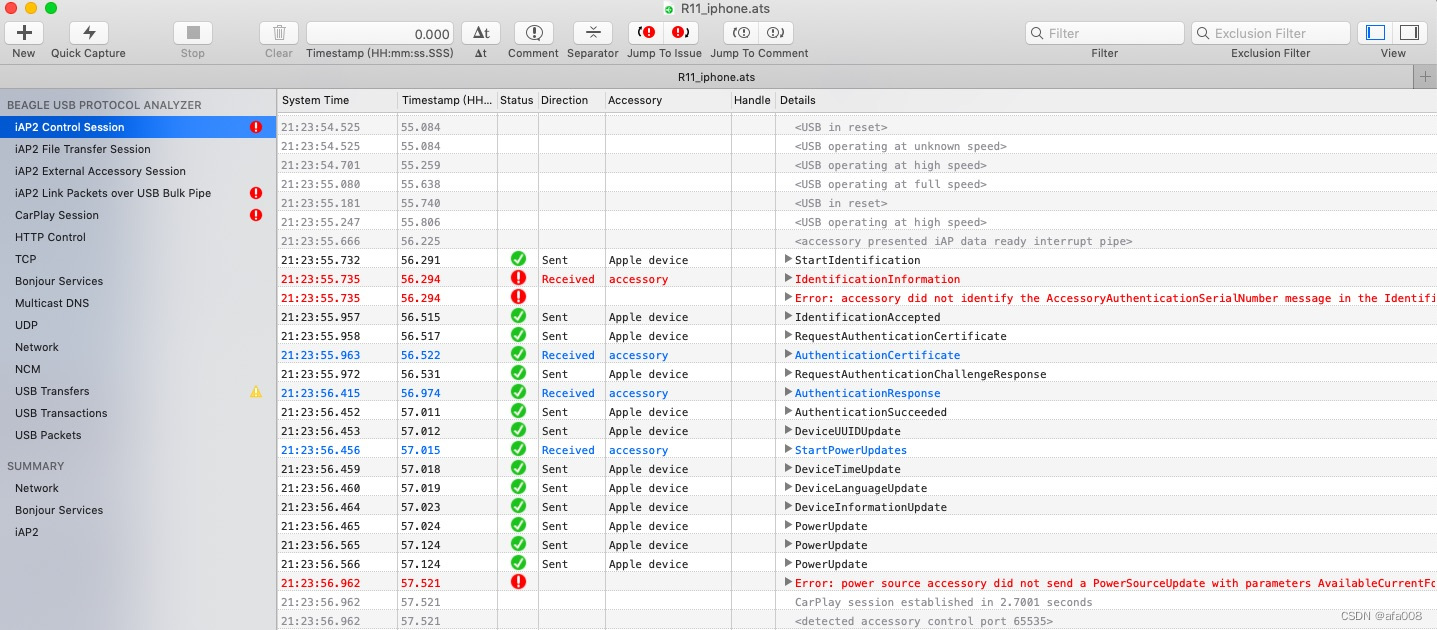The height and width of the screenshot is (630, 1437).
Task: Toggle the left sidebar view button
Action: point(1375,33)
